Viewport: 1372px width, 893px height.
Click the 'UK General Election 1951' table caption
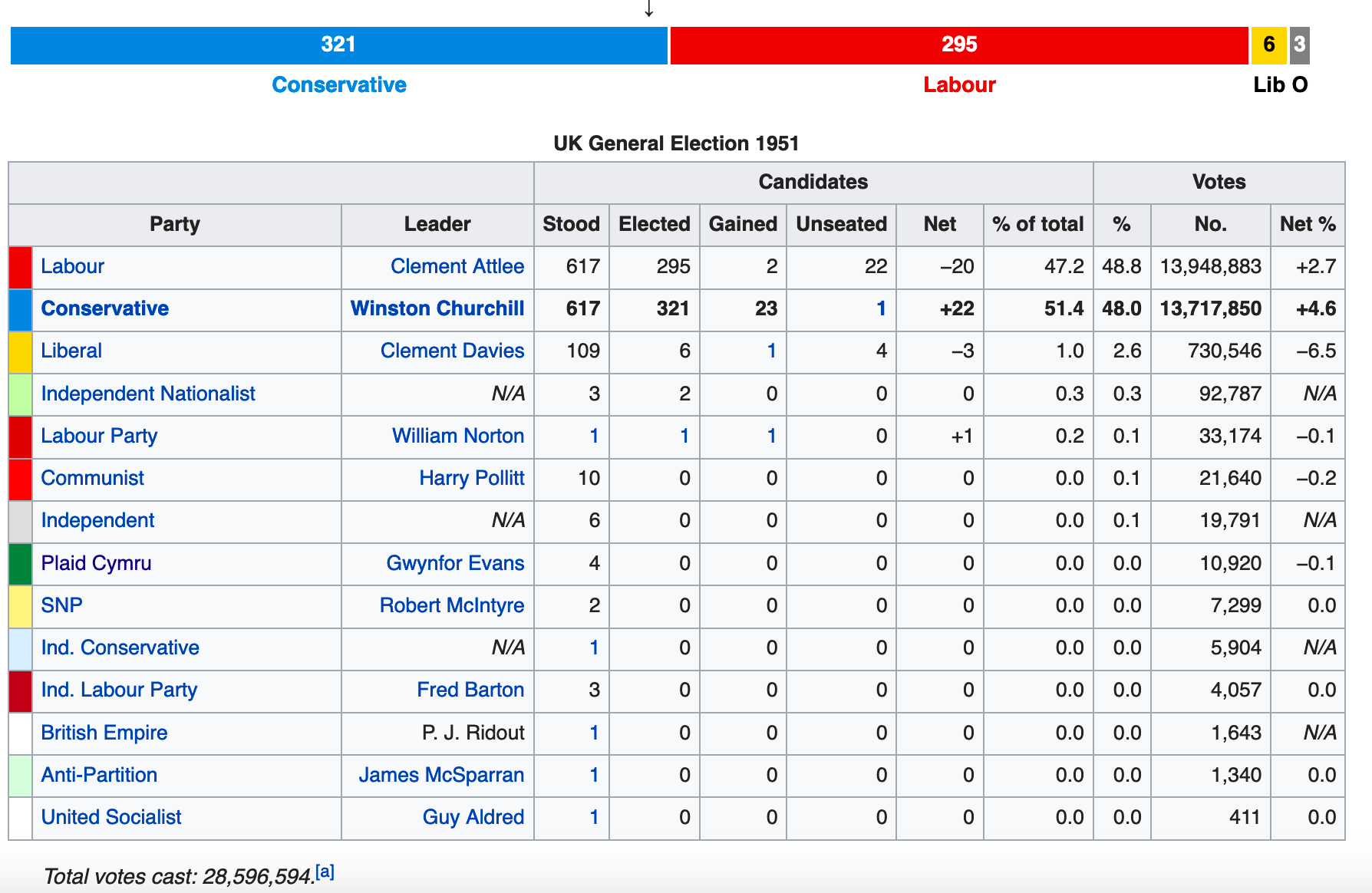(x=676, y=143)
